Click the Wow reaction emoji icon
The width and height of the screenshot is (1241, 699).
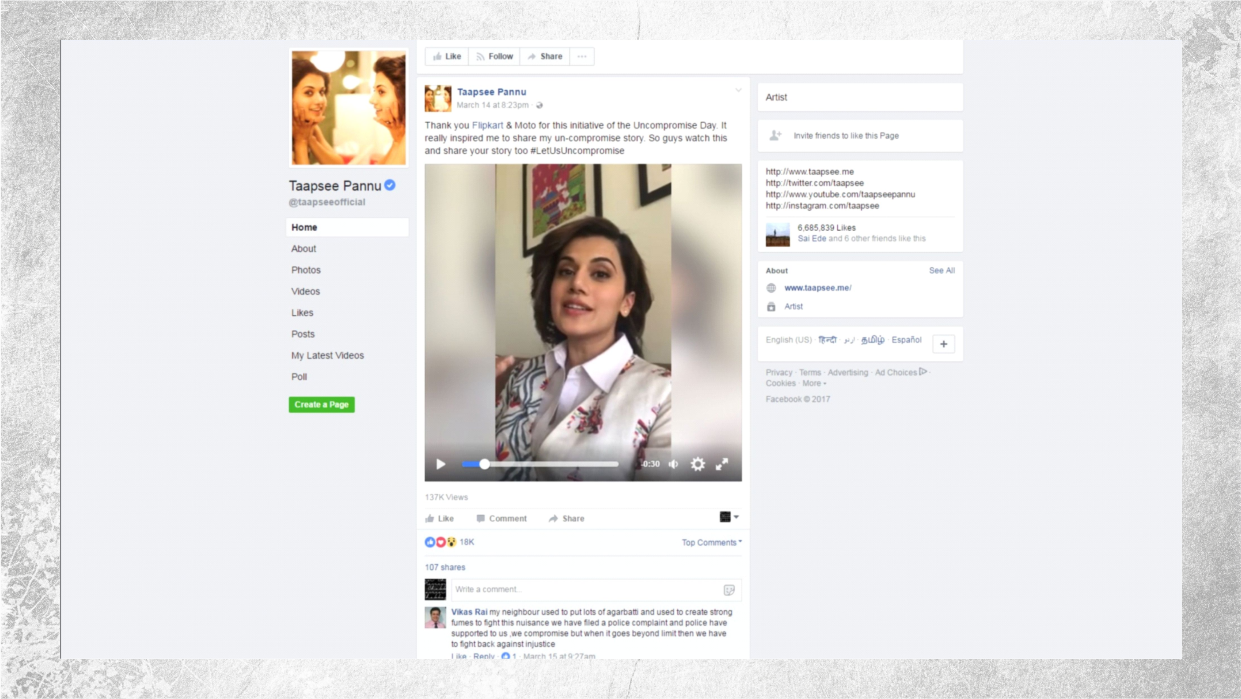pyautogui.click(x=451, y=542)
